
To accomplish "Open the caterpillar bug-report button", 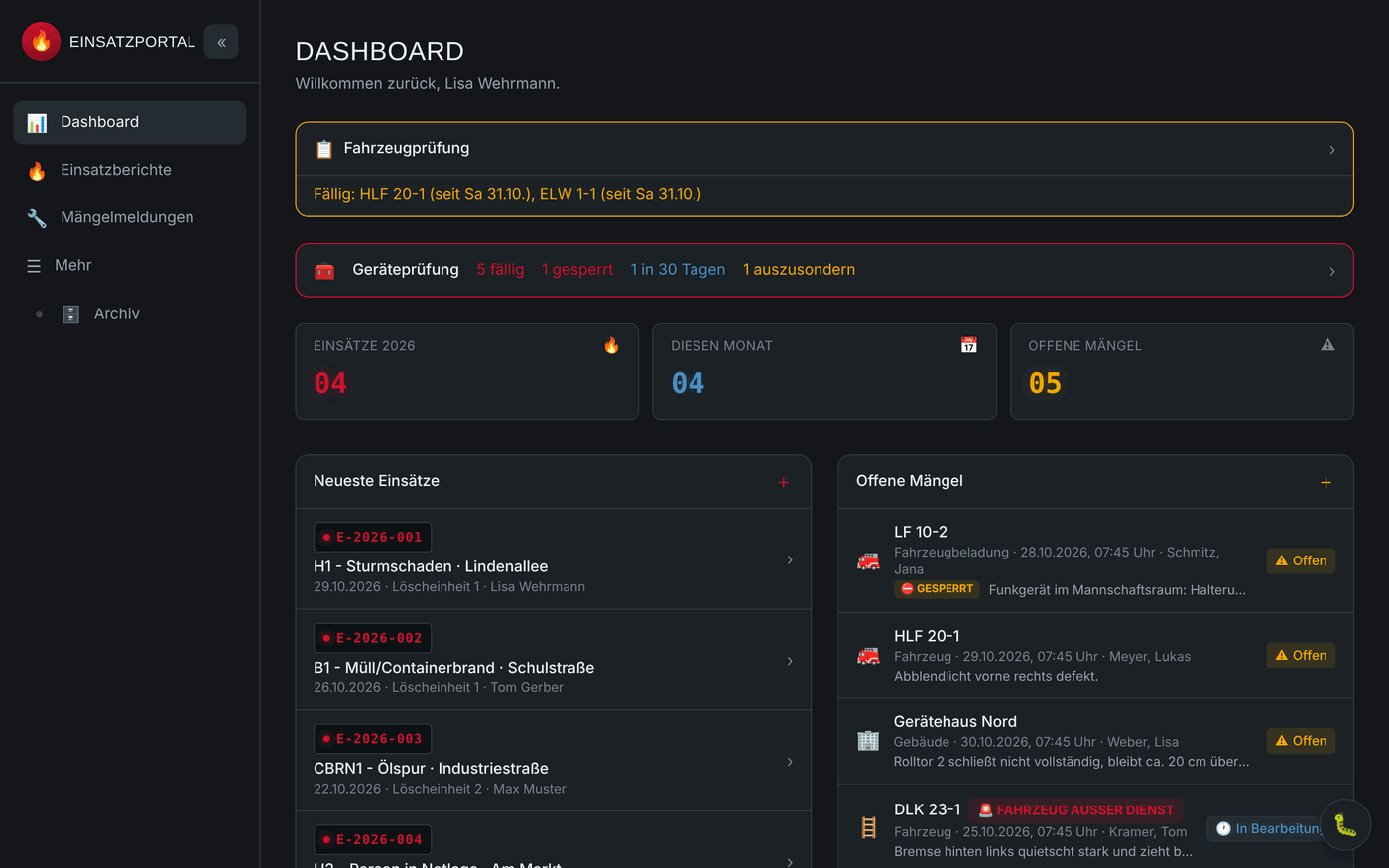I will [1345, 824].
